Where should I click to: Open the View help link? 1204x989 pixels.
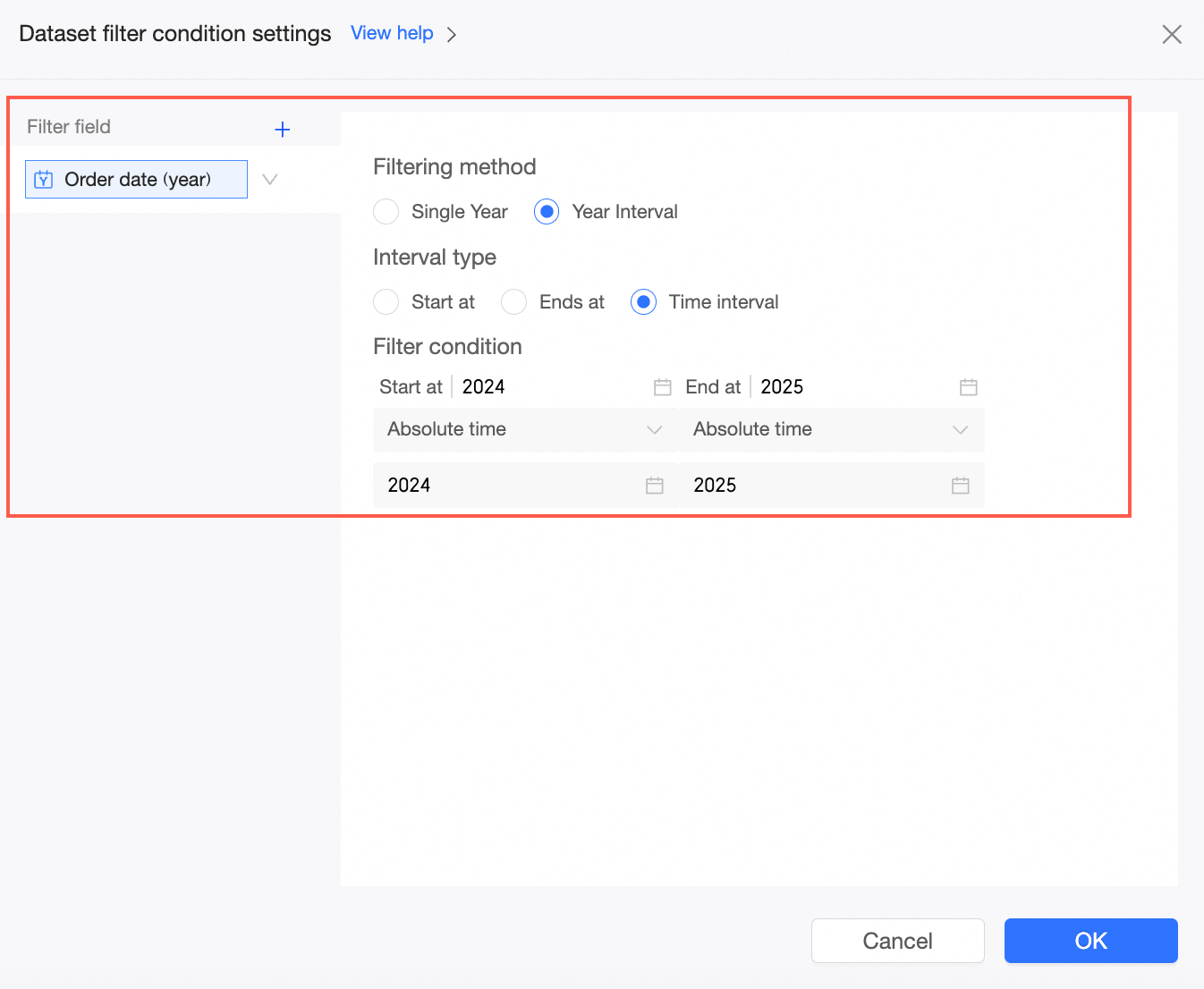click(392, 33)
